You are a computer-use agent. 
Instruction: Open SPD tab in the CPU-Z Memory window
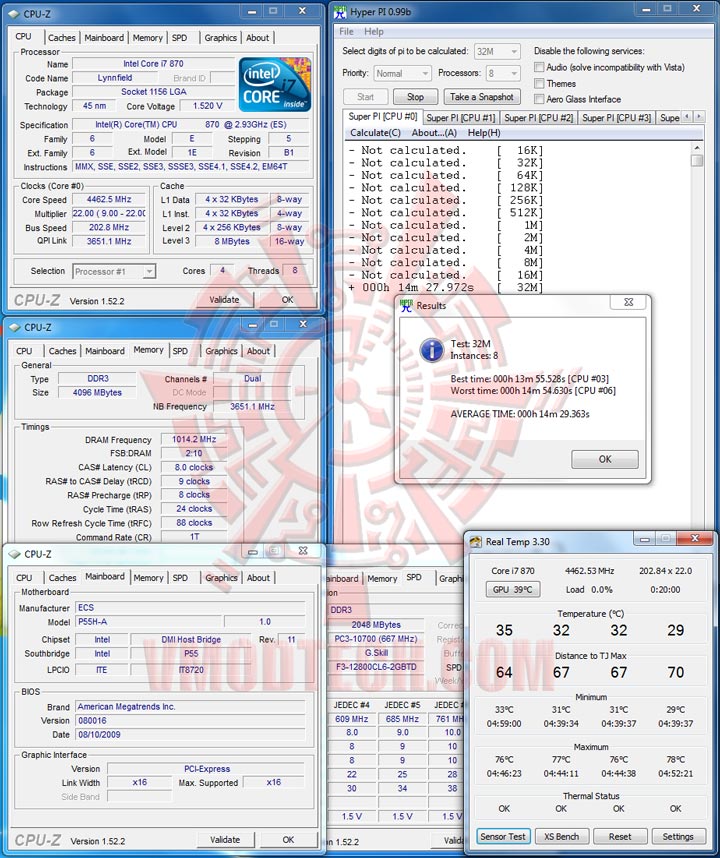point(180,351)
